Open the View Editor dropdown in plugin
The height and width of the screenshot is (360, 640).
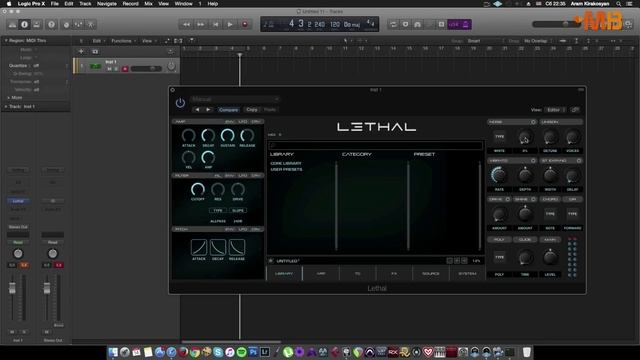click(555, 110)
